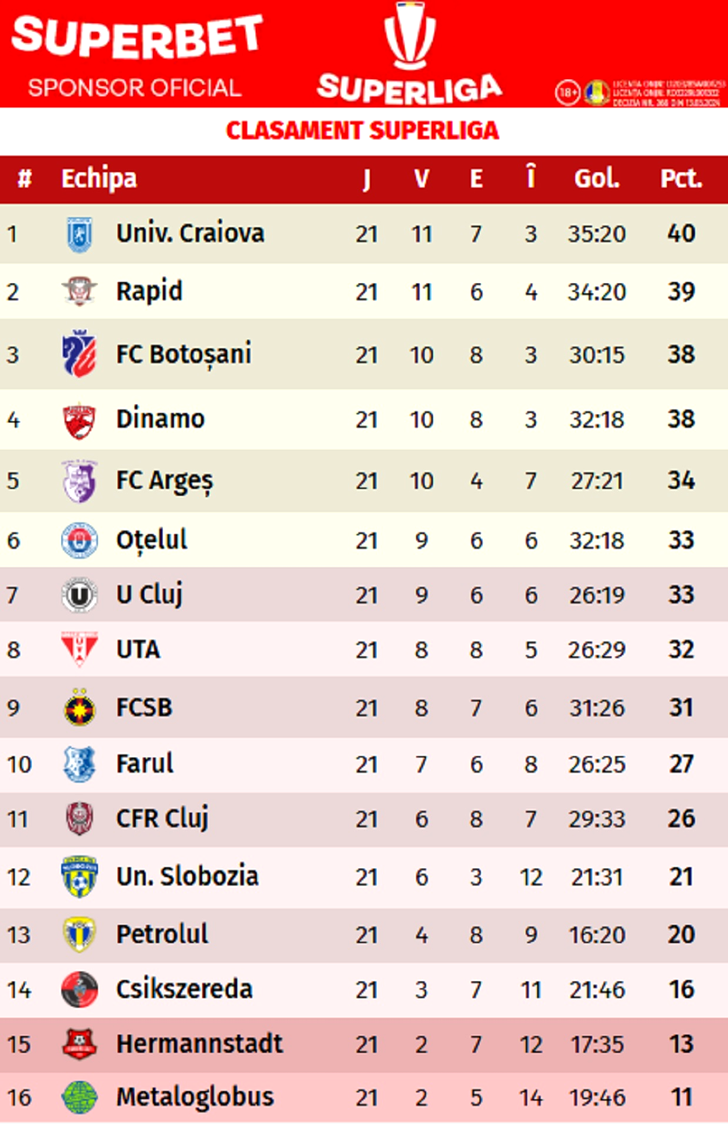Click the Oțelul club logo
This screenshot has width=728, height=1124.
79,541
